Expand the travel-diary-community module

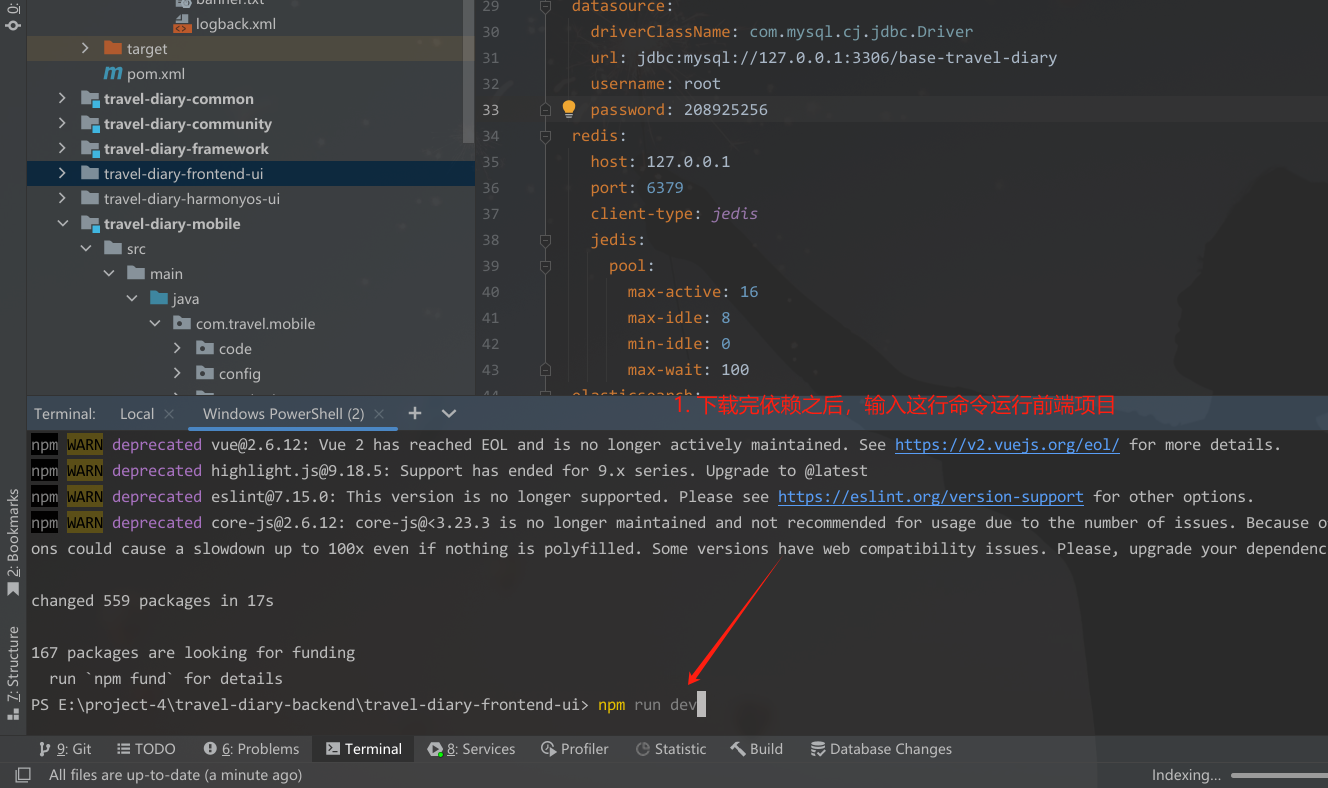click(62, 124)
